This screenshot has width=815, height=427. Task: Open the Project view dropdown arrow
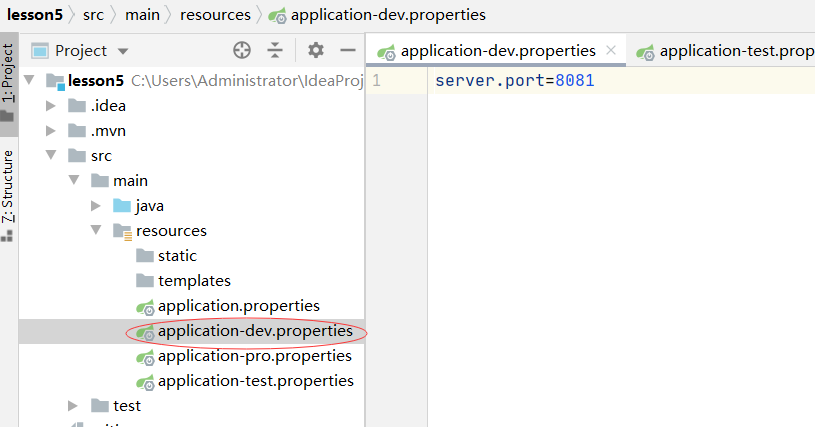click(x=123, y=51)
